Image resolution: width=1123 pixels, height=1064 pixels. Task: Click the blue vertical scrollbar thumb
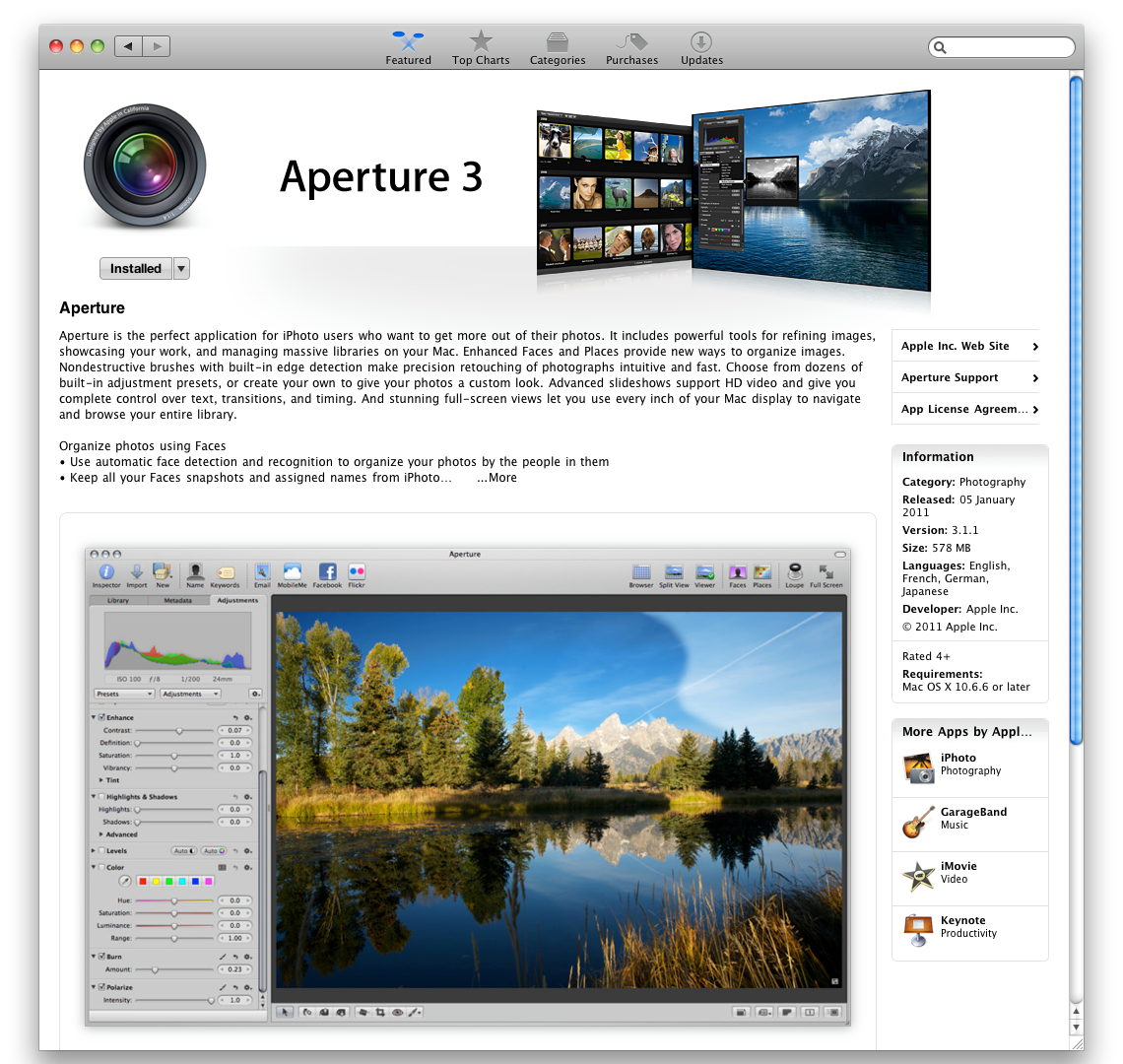click(1076, 410)
